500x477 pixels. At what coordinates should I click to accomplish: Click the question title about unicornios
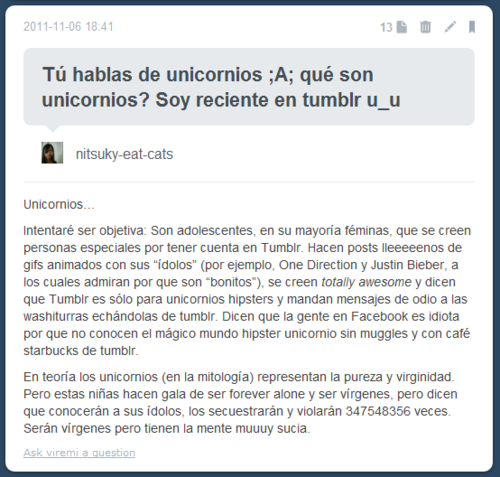click(221, 87)
